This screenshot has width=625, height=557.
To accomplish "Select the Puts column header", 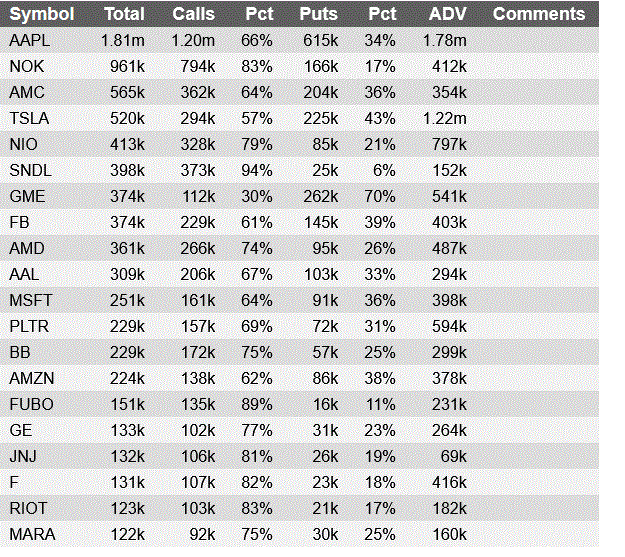I will pyautogui.click(x=318, y=14).
